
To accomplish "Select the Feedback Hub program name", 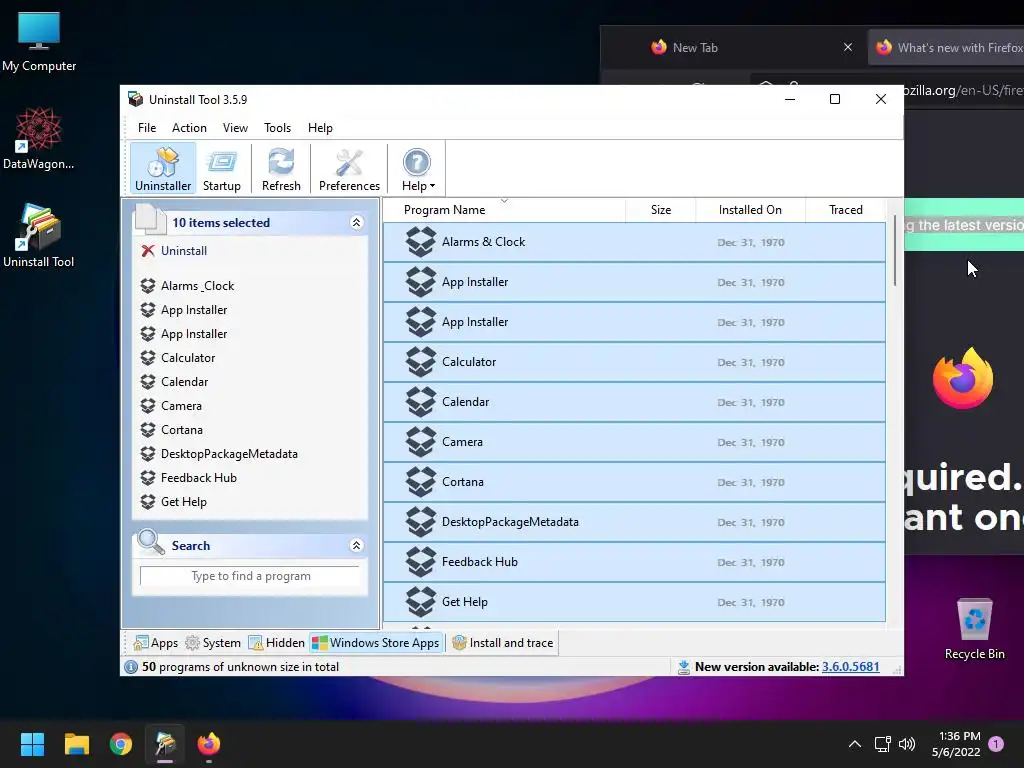I will coord(479,562).
